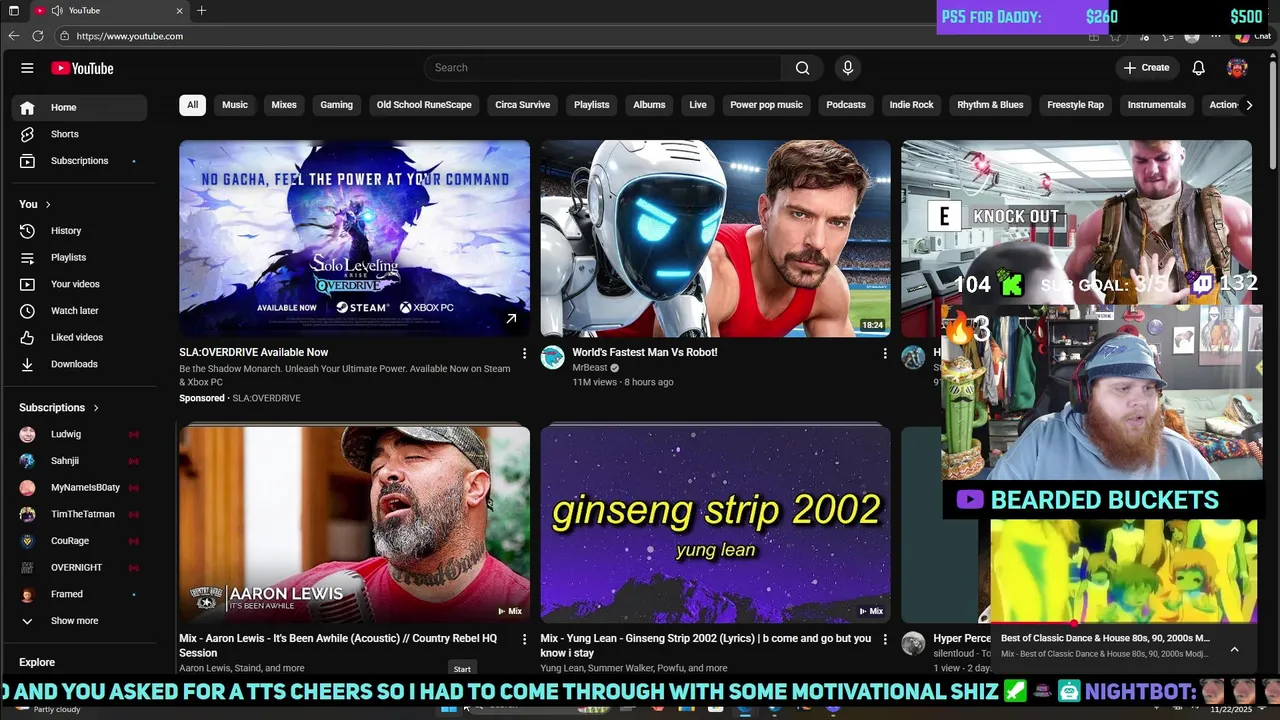Go to Home in the sidebar
Screen dimensions: 1280x720
(x=79, y=107)
